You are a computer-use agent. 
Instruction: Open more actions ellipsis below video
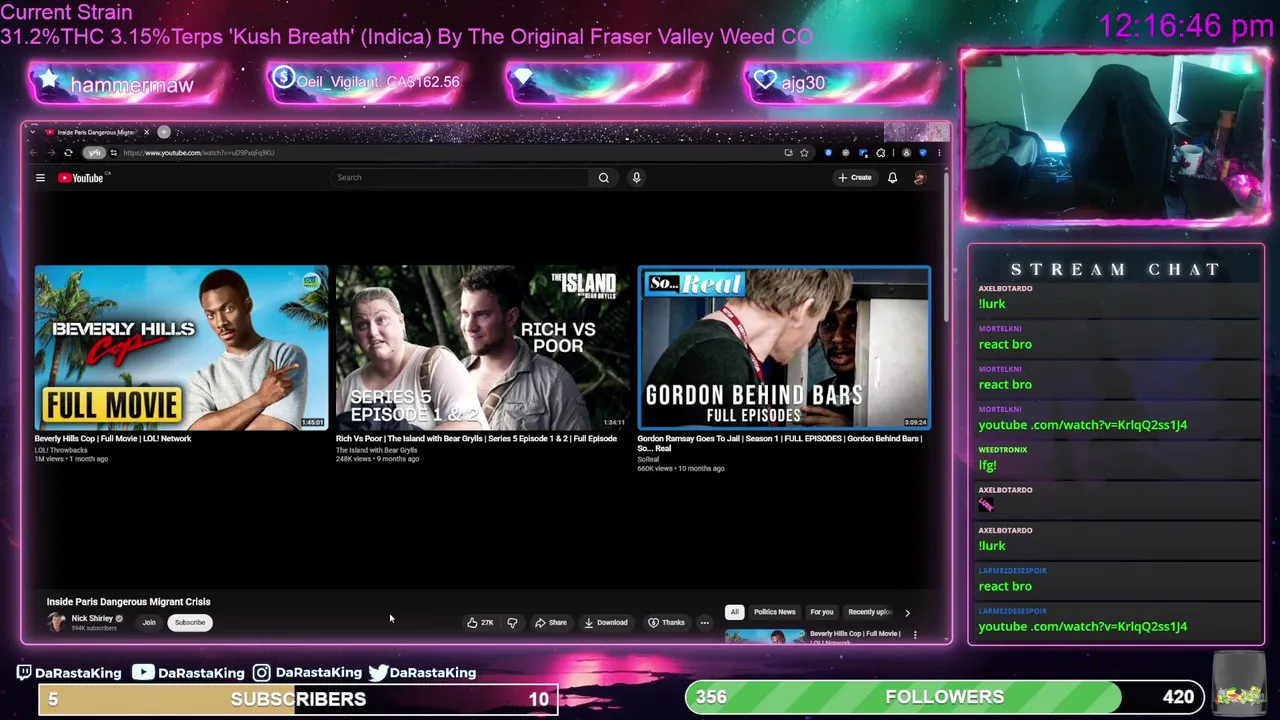click(x=704, y=623)
